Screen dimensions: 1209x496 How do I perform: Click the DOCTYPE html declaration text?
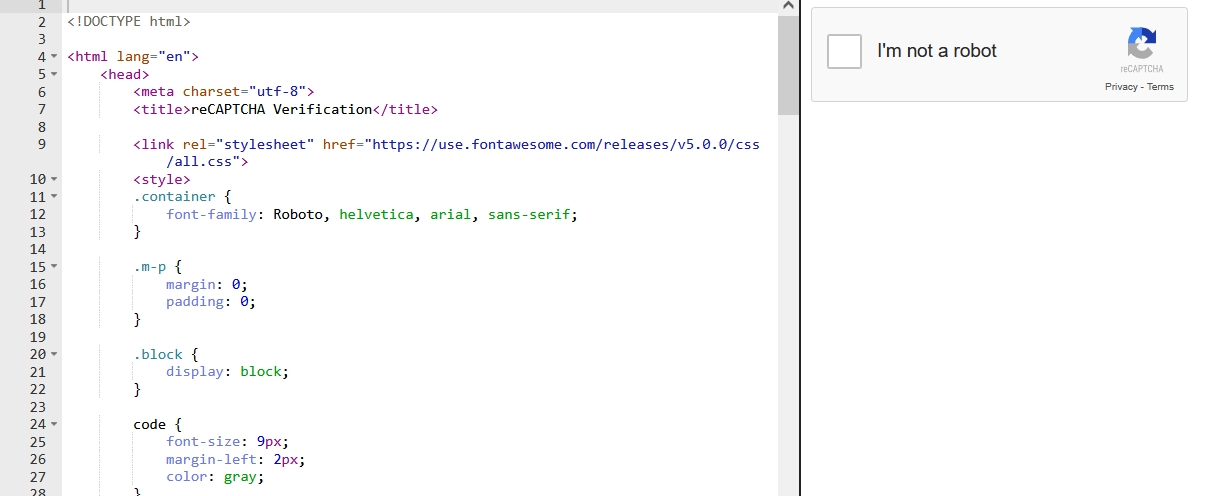click(129, 21)
